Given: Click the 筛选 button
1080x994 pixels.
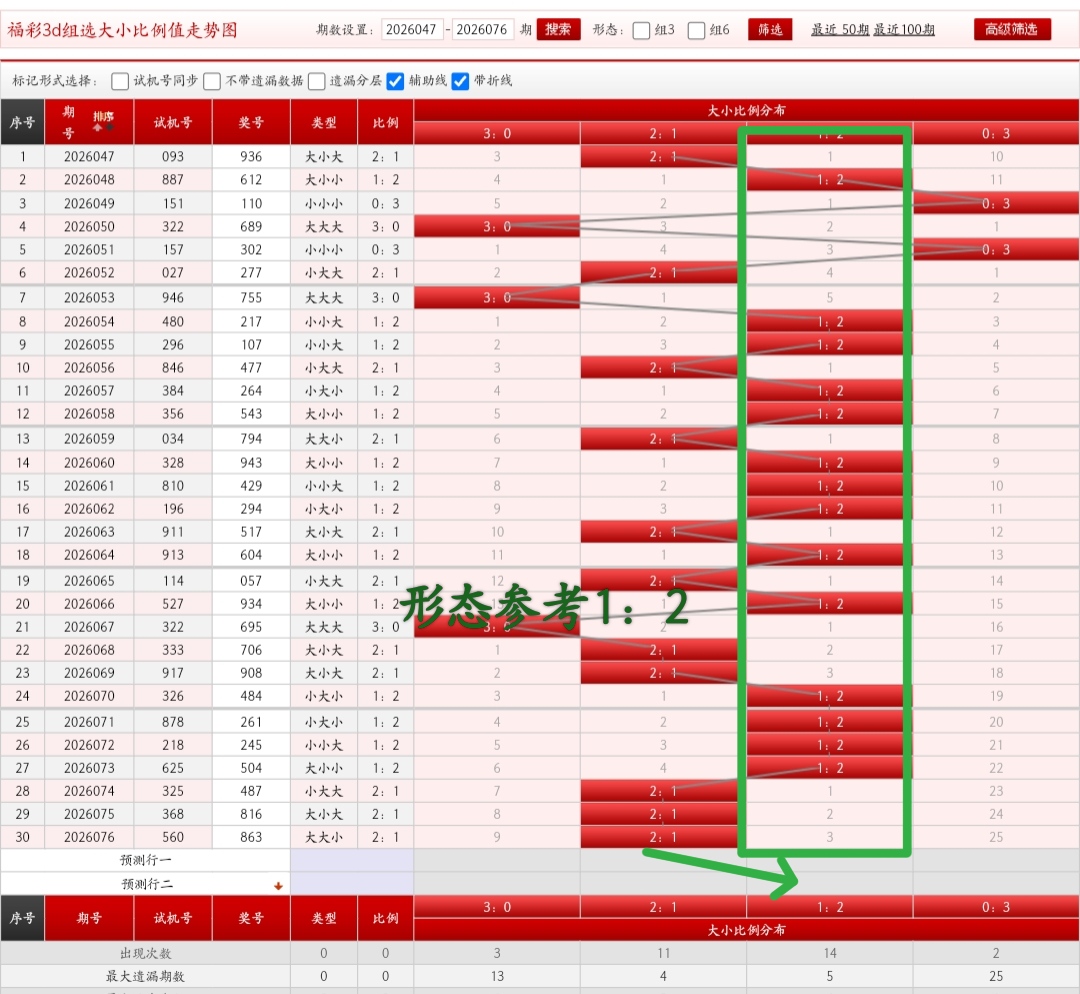Looking at the screenshot, I should point(770,30).
